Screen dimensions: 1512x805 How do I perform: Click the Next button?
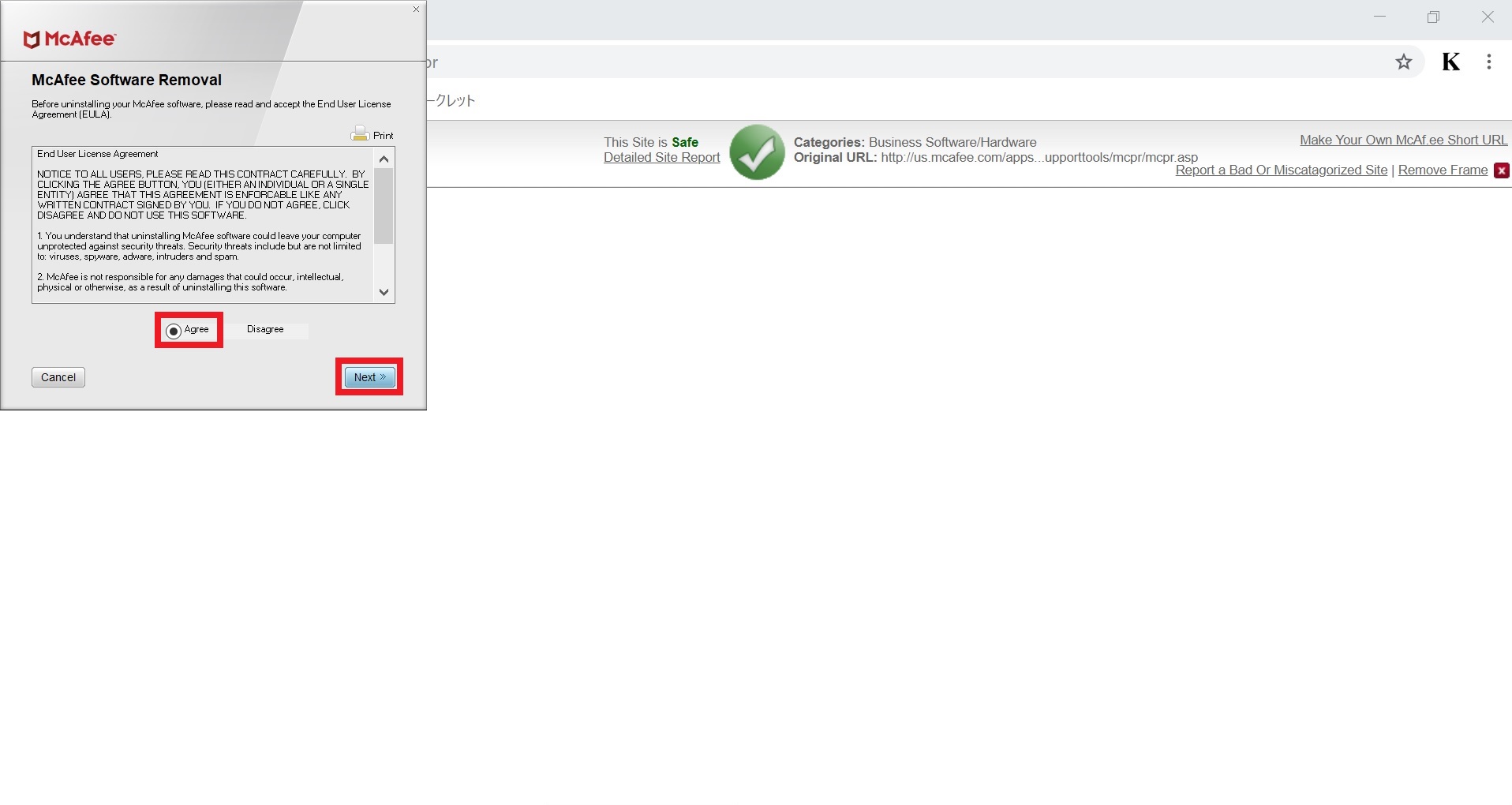tap(369, 377)
